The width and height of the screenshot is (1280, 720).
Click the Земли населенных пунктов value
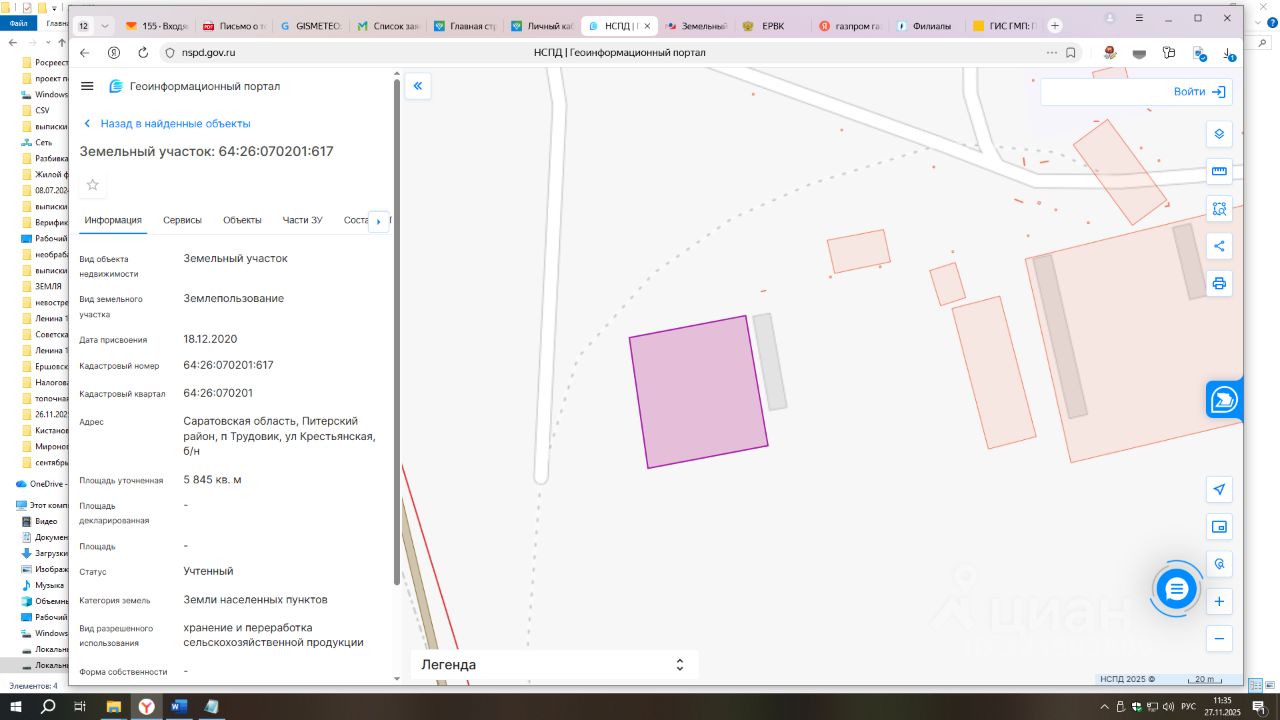tap(255, 600)
